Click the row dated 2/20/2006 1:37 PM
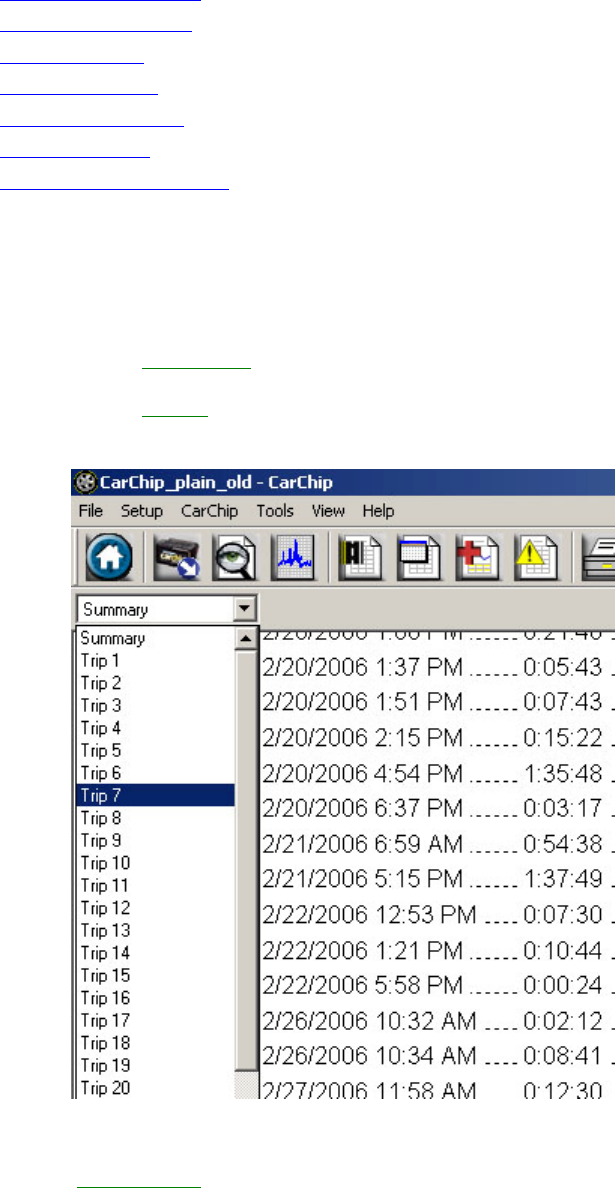This screenshot has width=615, height=1188. coord(438,667)
